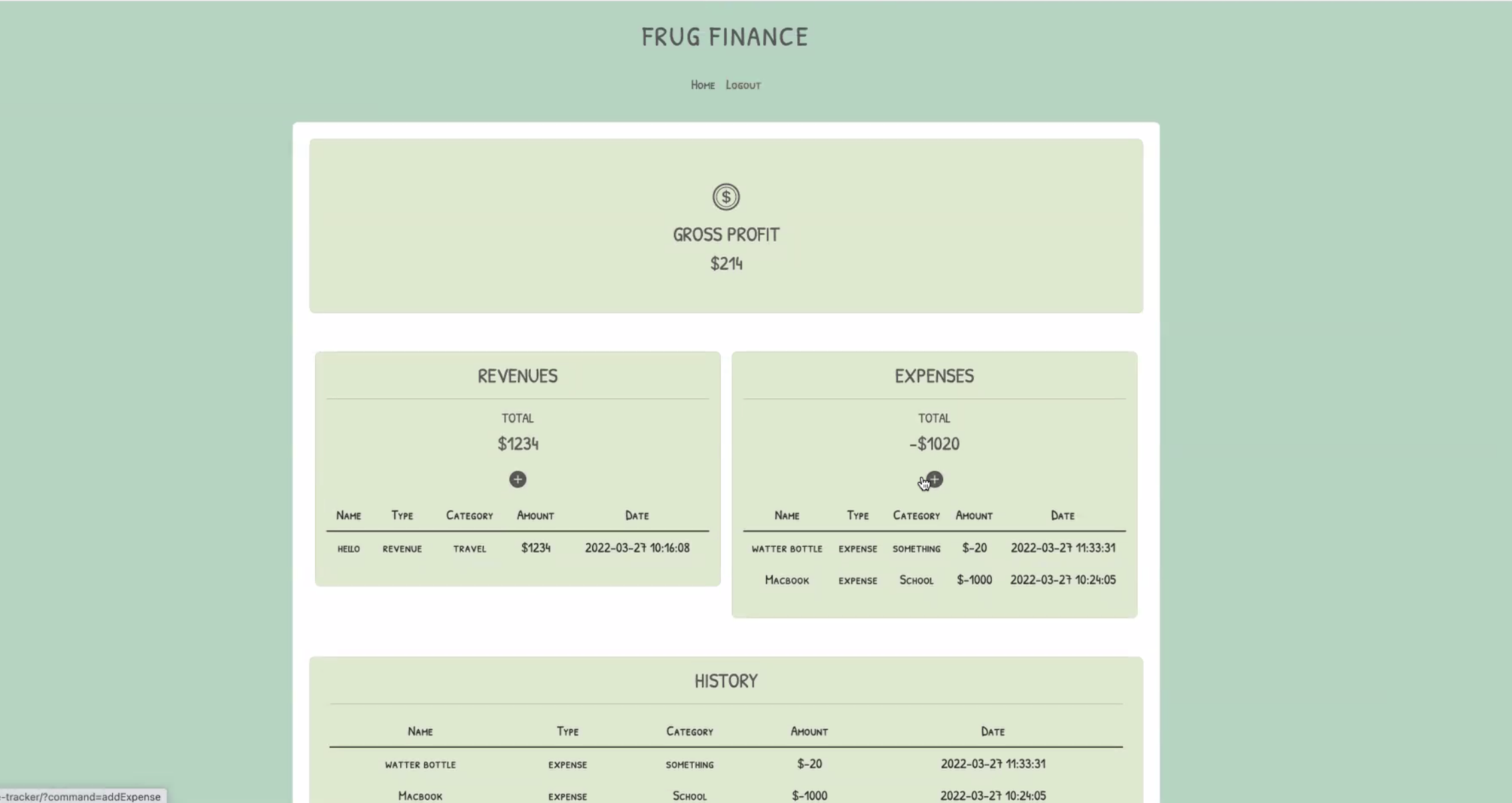Viewport: 1512px width, 803px height.
Task: Click the HISTORY section title
Action: click(x=725, y=680)
